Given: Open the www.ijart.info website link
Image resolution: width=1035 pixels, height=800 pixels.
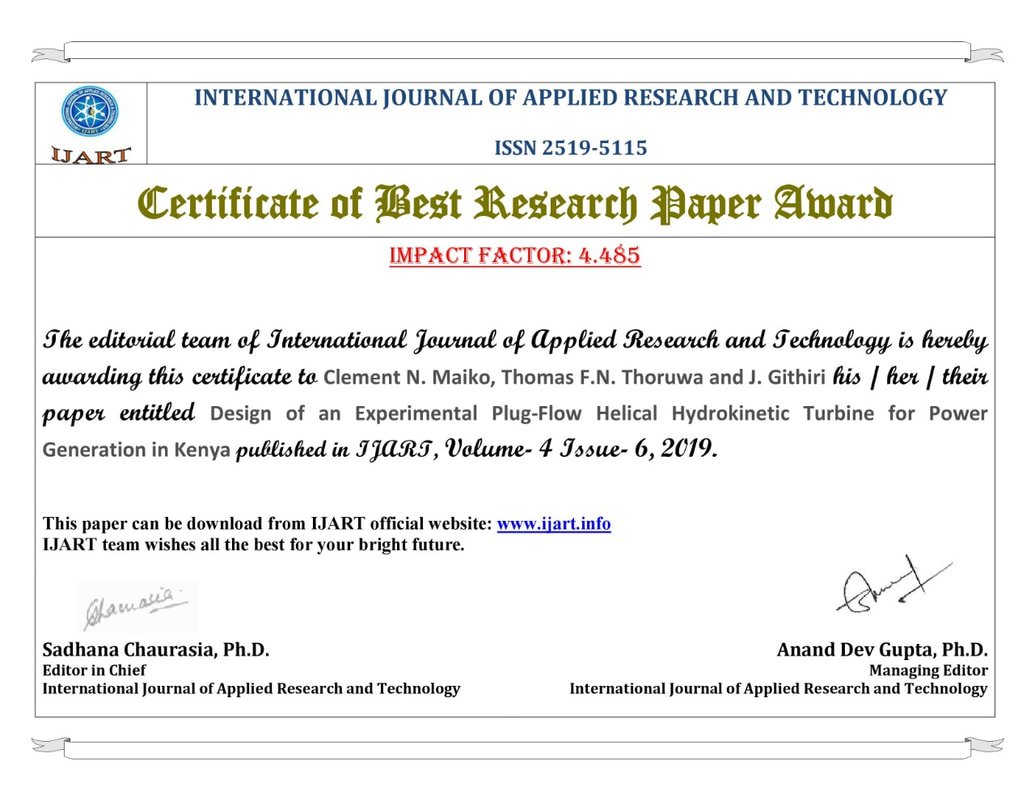Looking at the screenshot, I should coord(553,523).
